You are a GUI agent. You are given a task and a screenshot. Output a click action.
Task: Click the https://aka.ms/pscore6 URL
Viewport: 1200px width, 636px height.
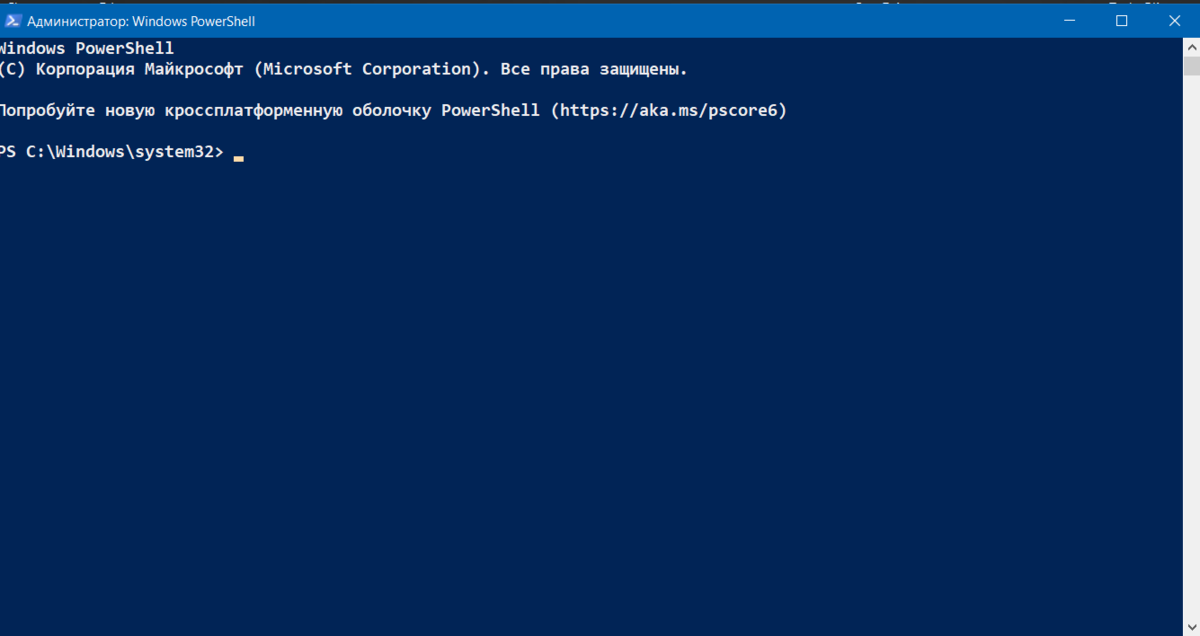(x=668, y=111)
